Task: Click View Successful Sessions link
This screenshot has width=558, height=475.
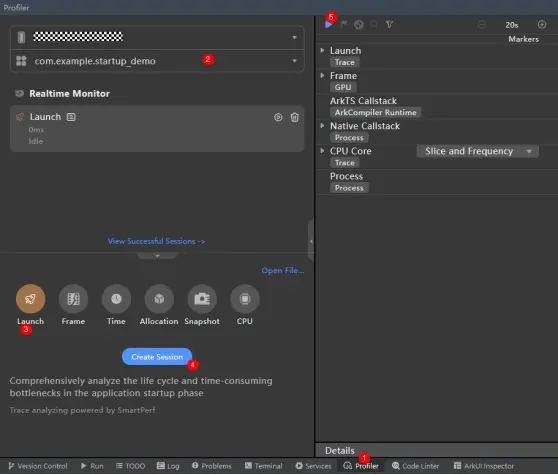Action: click(x=156, y=241)
